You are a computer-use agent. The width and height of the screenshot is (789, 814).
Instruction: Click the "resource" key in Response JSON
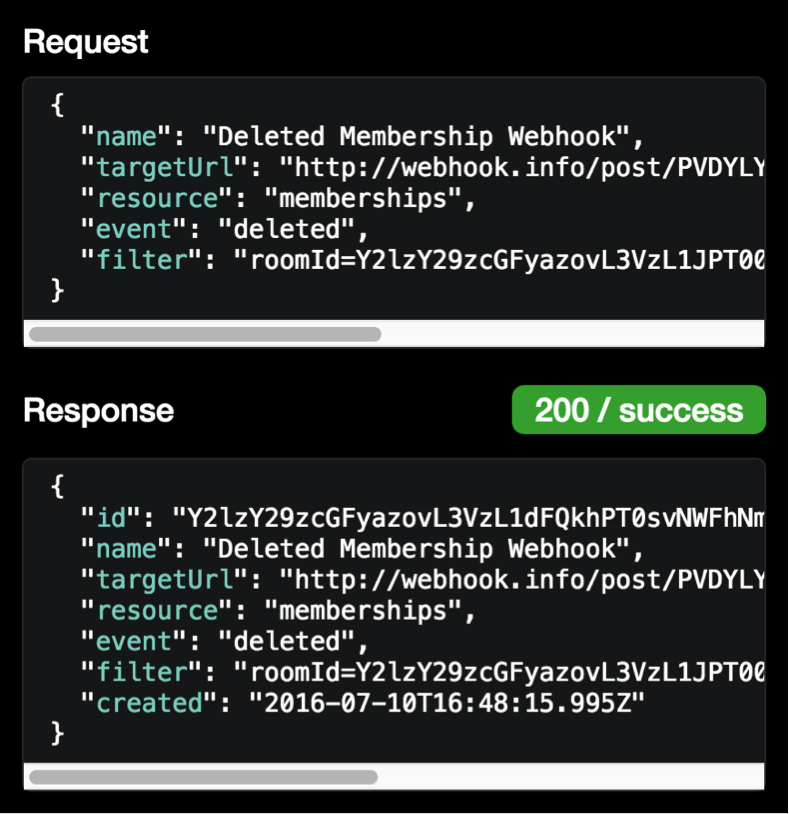click(x=157, y=611)
